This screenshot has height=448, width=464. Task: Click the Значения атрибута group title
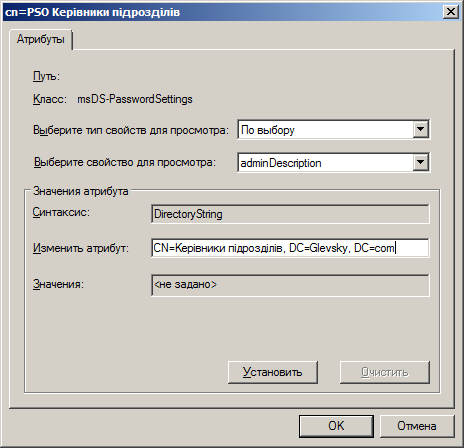(81, 191)
